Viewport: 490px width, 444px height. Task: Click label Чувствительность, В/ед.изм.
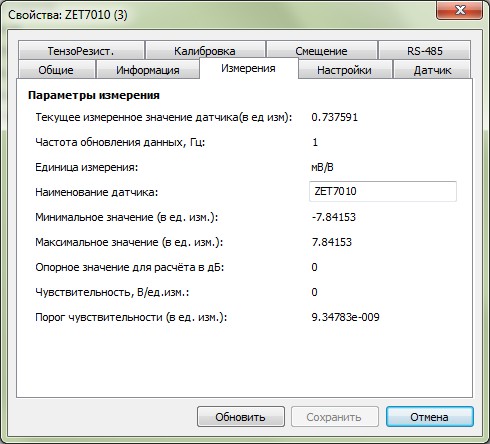click(x=112, y=292)
